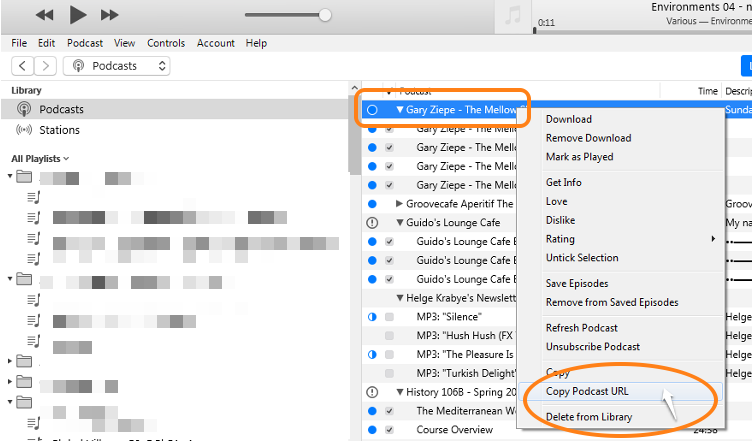Untick checkbox for The Mediterranean episode
This screenshot has height=441, width=752.
tap(389, 411)
